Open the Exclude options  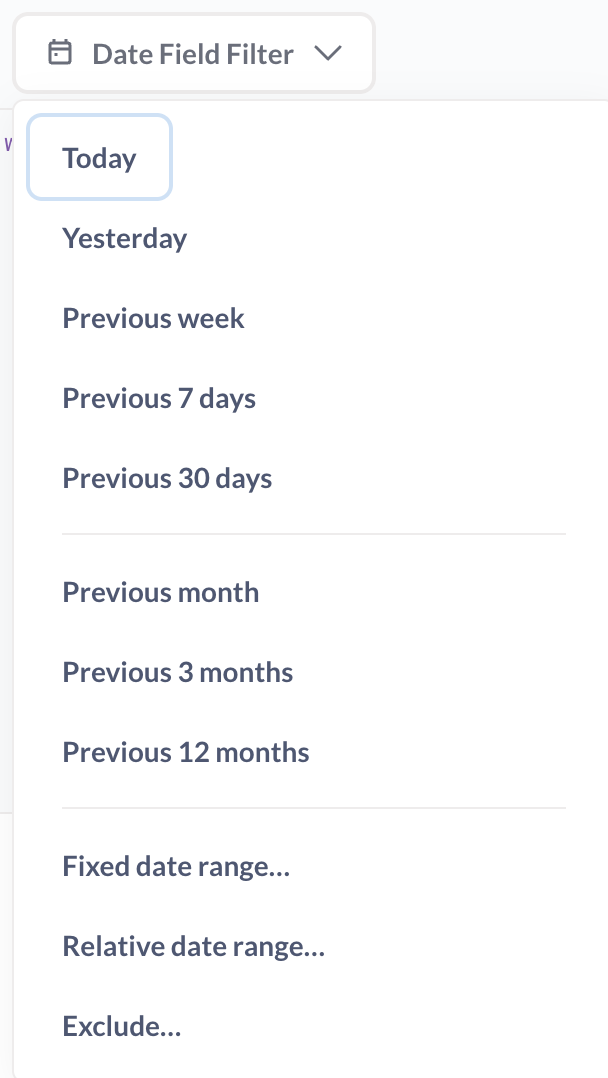pyautogui.click(x=122, y=1026)
